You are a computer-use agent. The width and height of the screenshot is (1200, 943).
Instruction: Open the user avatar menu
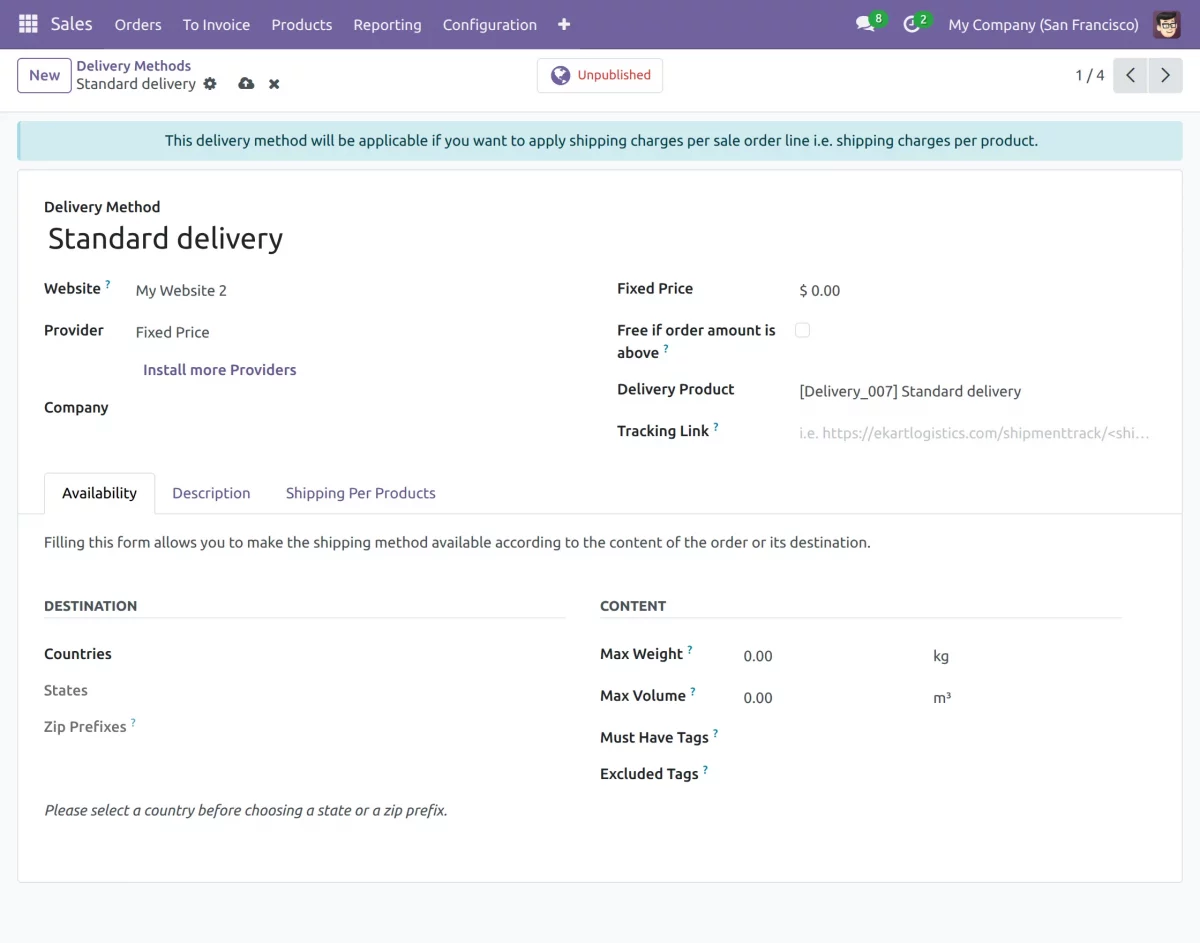[x=1166, y=24]
